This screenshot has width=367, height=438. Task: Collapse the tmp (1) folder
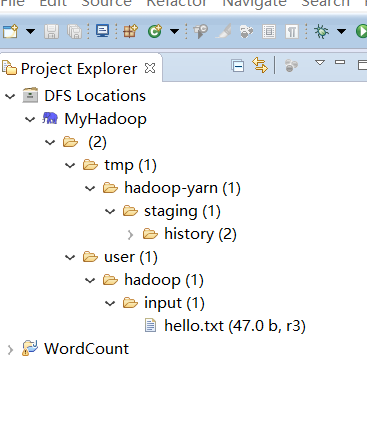click(70, 165)
